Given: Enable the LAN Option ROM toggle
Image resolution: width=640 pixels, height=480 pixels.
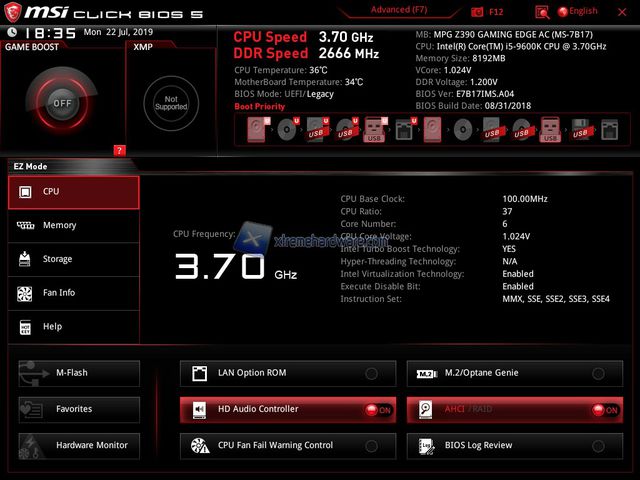Looking at the screenshot, I should point(372,373).
